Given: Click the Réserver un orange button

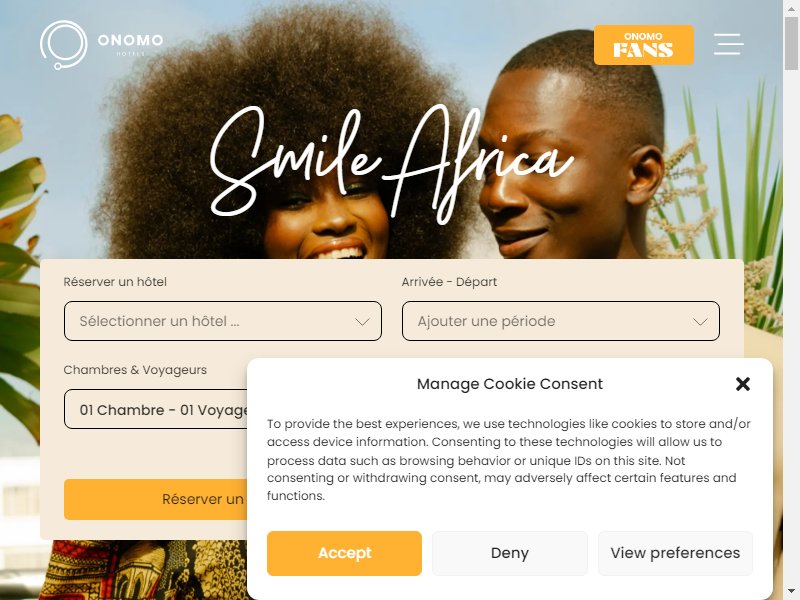Looking at the screenshot, I should tap(156, 499).
